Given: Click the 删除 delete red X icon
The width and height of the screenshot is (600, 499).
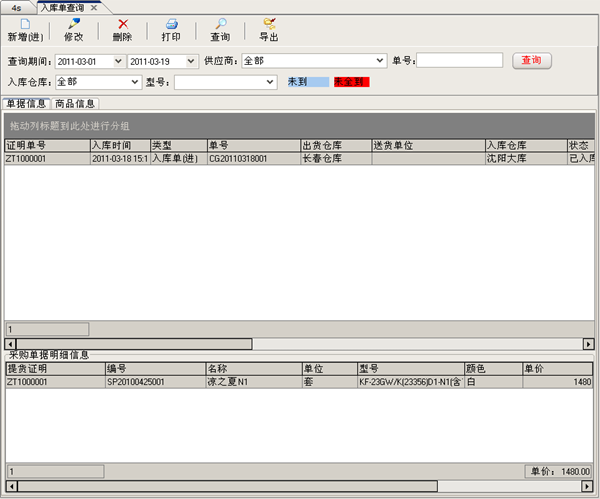Looking at the screenshot, I should pos(122,24).
